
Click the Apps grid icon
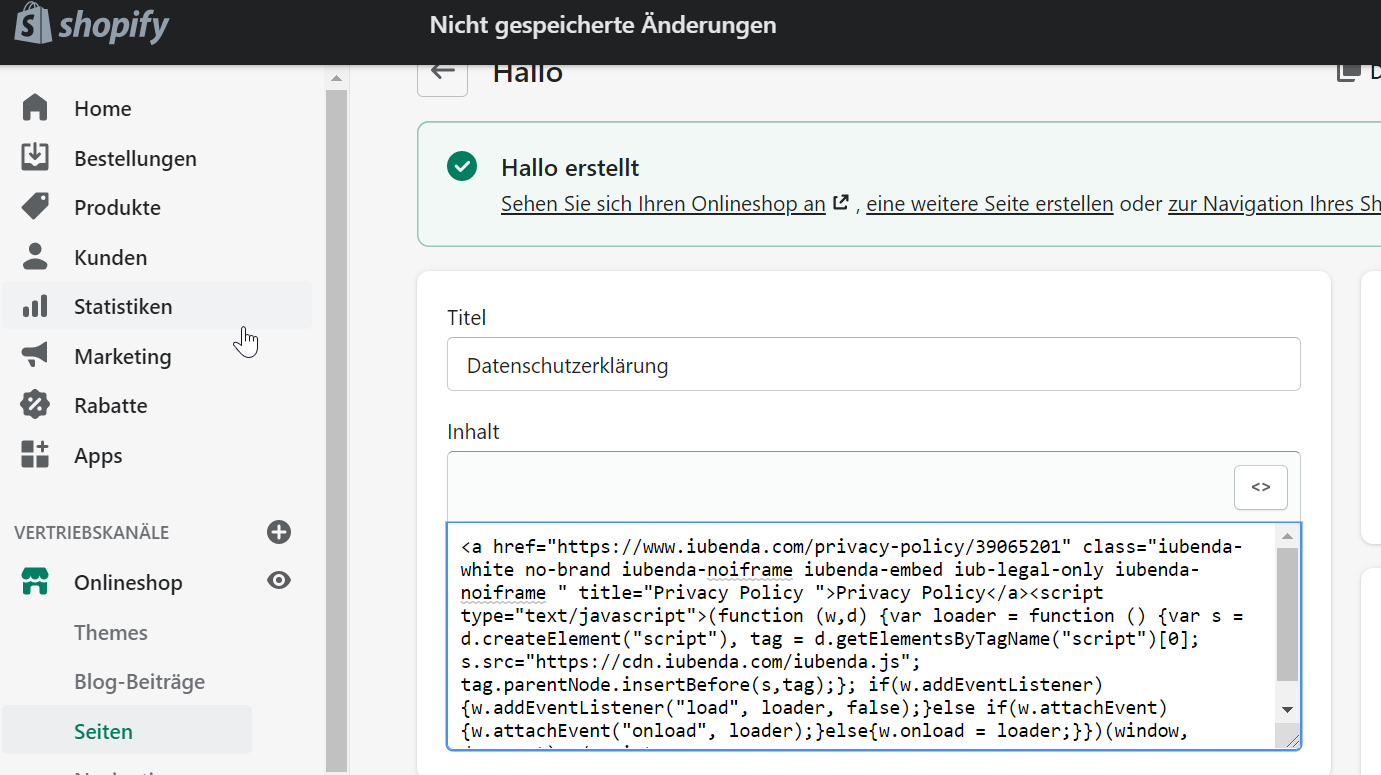click(35, 455)
